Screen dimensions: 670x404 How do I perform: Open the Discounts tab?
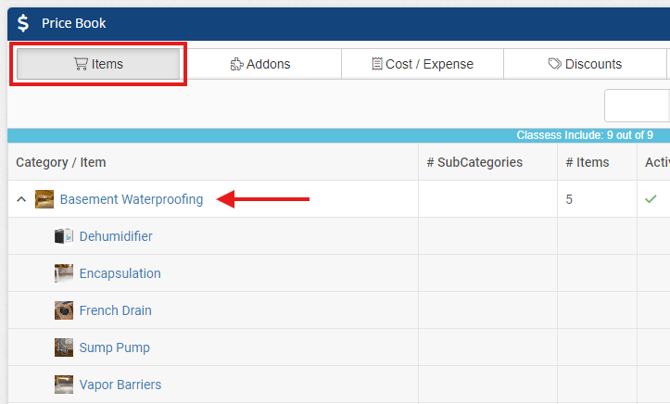(x=585, y=64)
